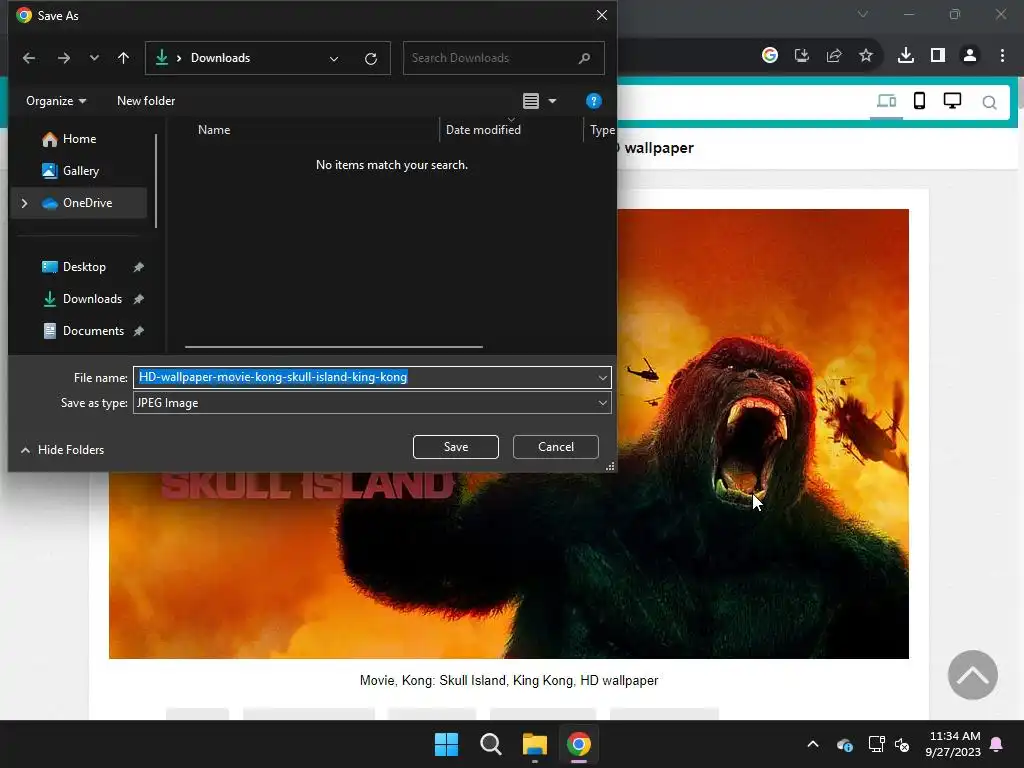Close the Save As dialog

(x=602, y=15)
